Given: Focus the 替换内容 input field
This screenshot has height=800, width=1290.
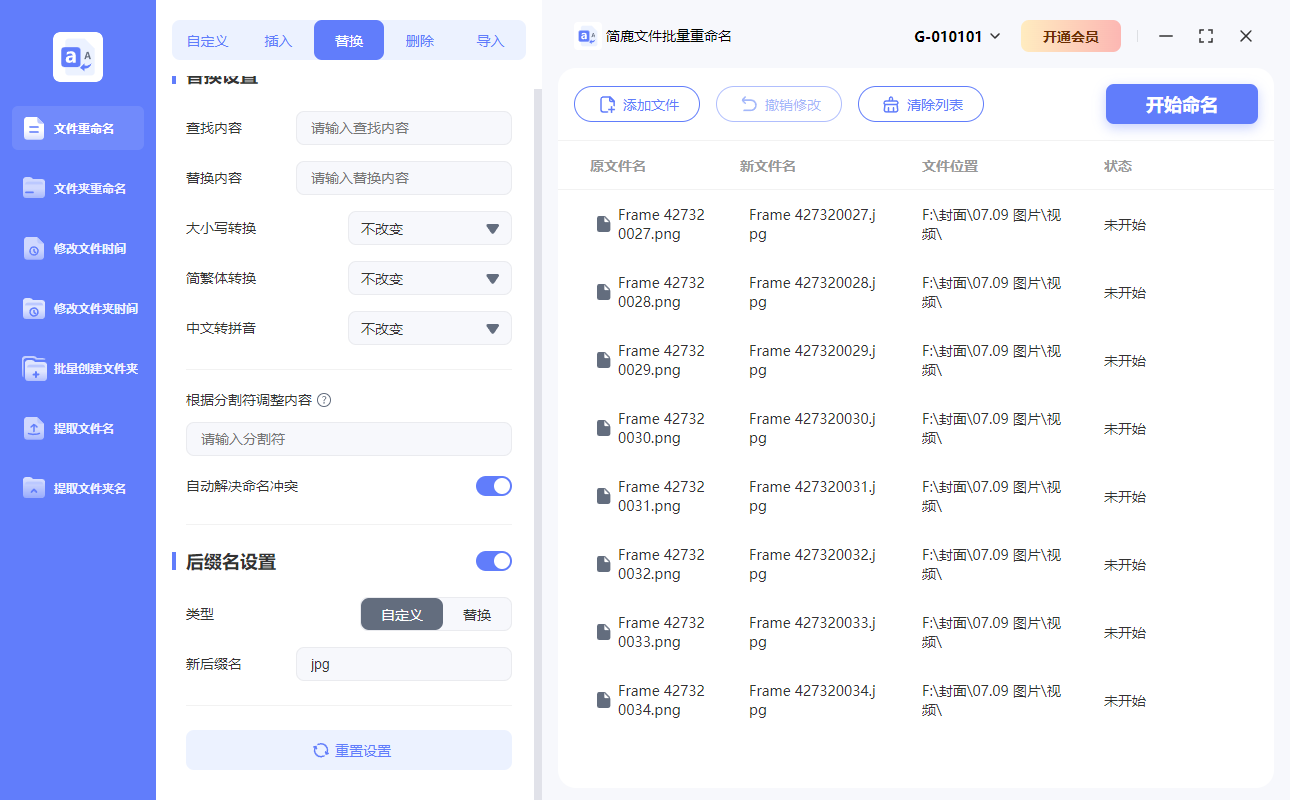Looking at the screenshot, I should click(404, 178).
